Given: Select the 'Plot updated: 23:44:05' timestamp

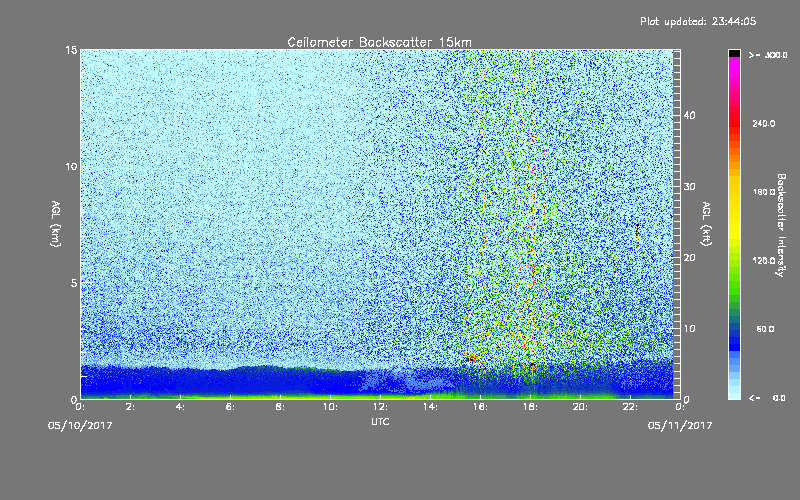Looking at the screenshot, I should (x=698, y=21).
